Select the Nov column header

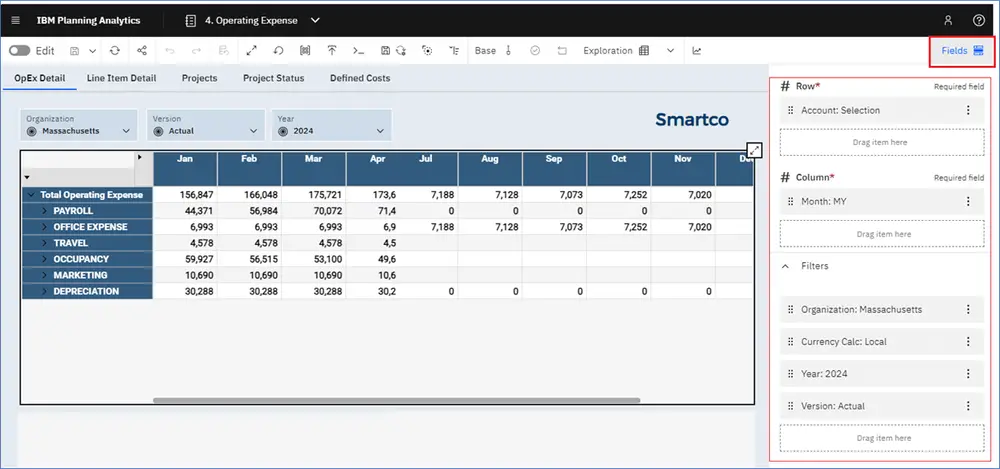(x=683, y=169)
